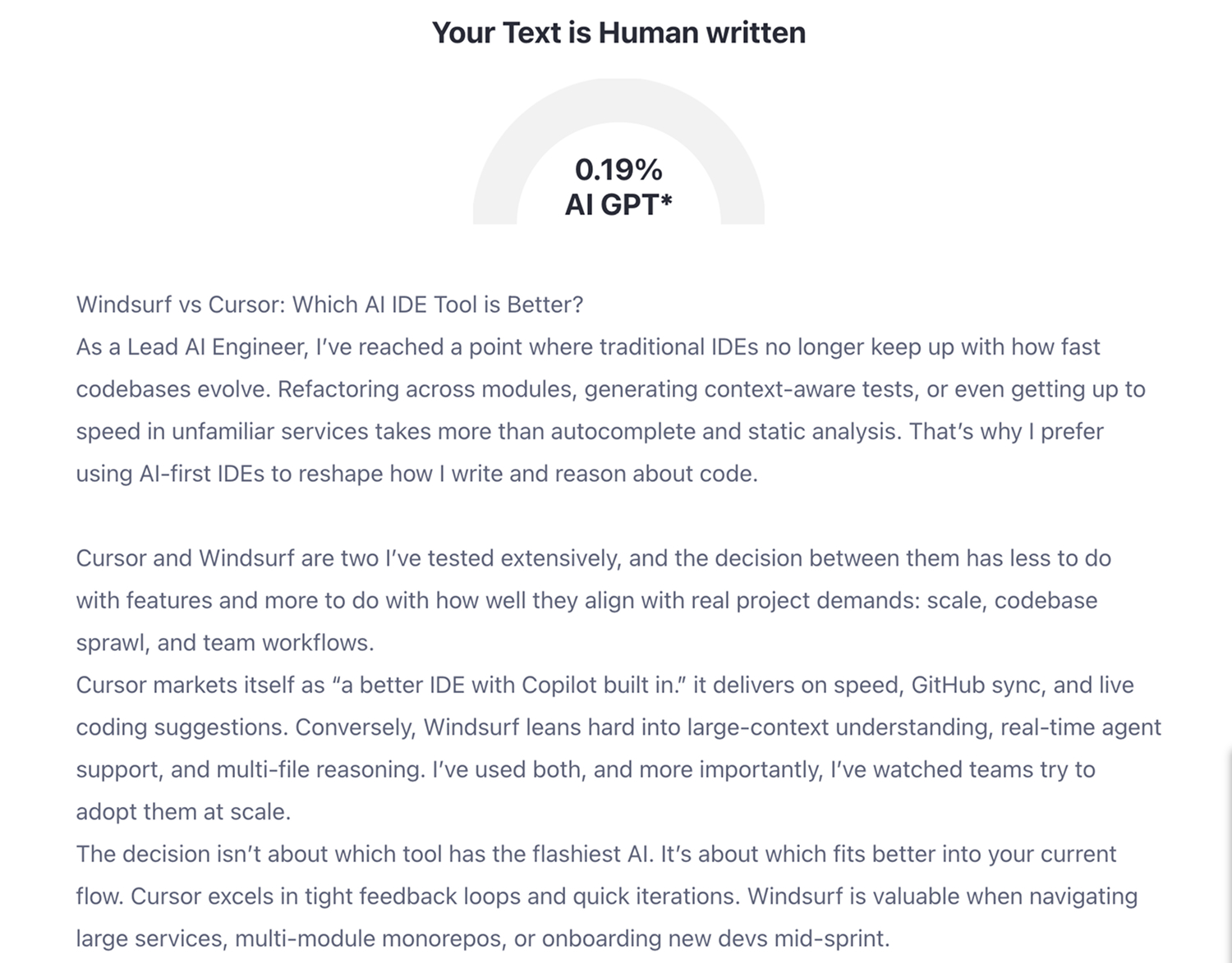Click the line 'Cursor and Windsurf are two'
This screenshot has width=1232, height=963.
pyautogui.click(x=594, y=558)
